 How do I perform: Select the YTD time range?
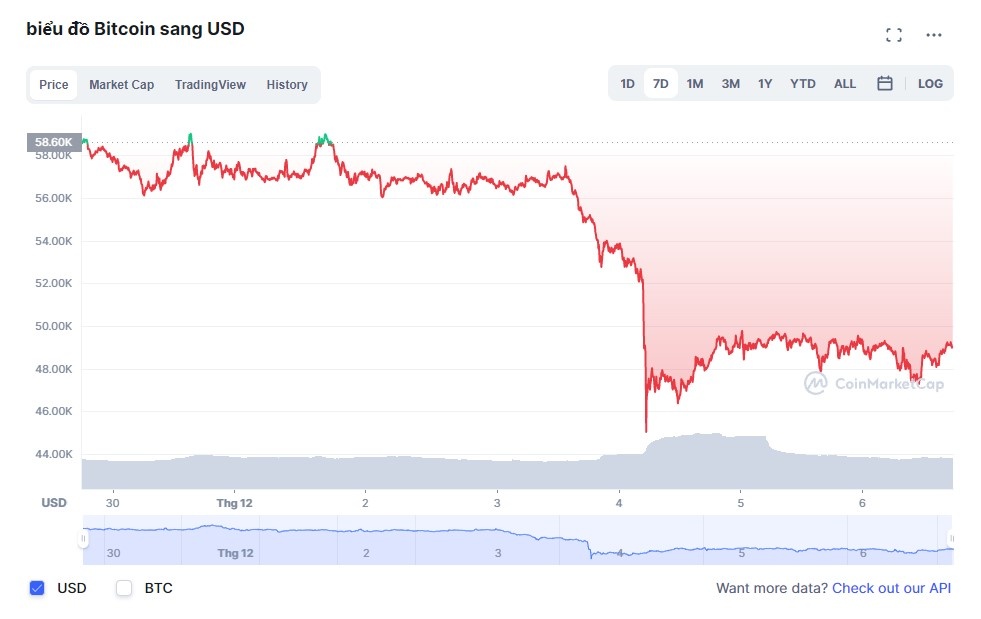tap(802, 84)
